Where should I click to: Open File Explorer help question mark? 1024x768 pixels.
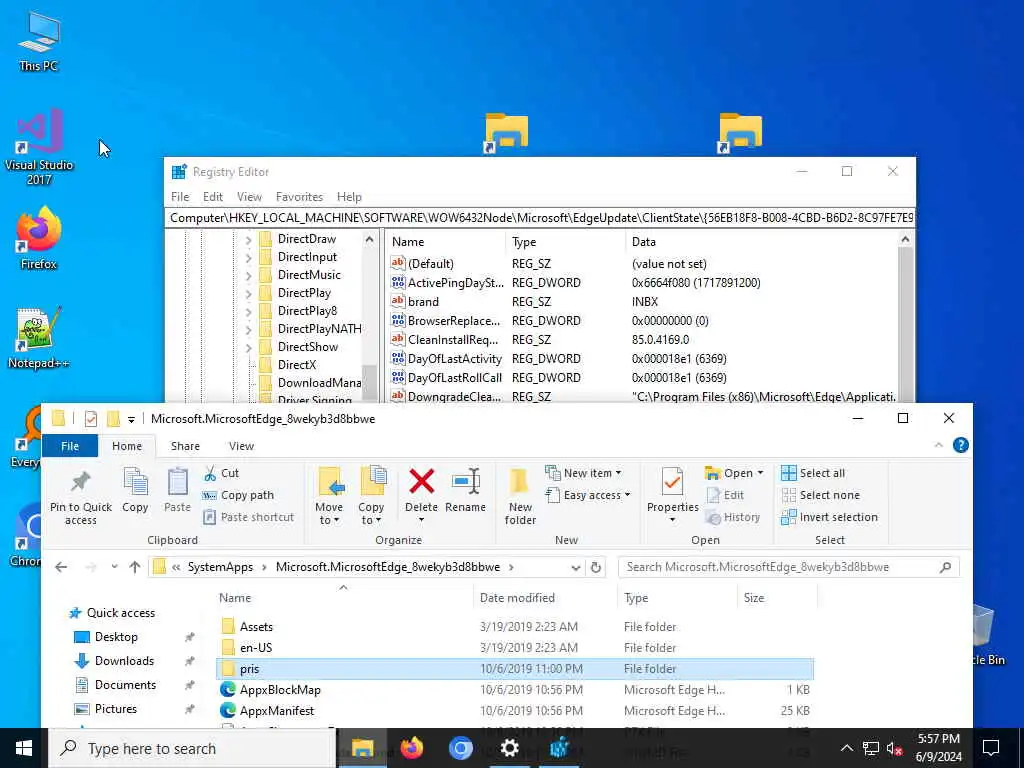[x=960, y=445]
